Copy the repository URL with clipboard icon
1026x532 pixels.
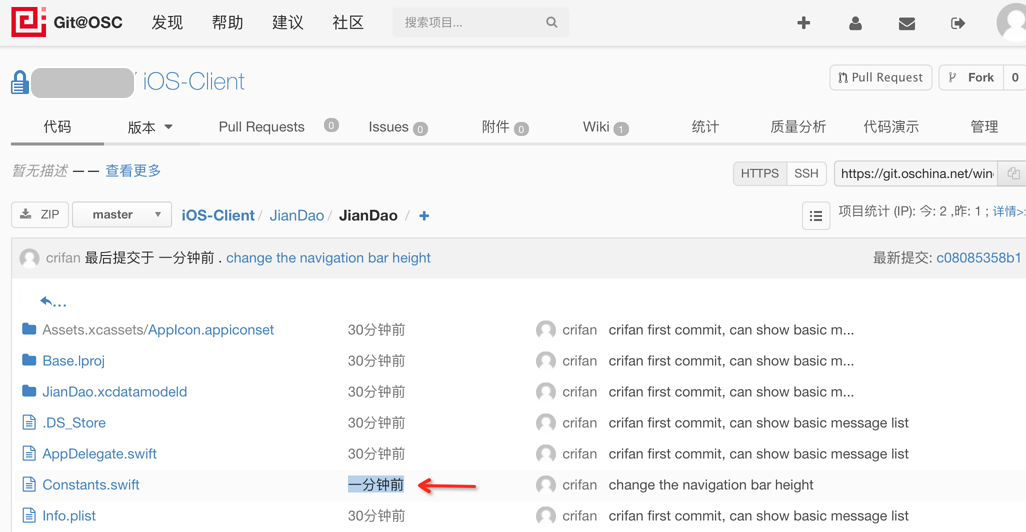point(1013,173)
